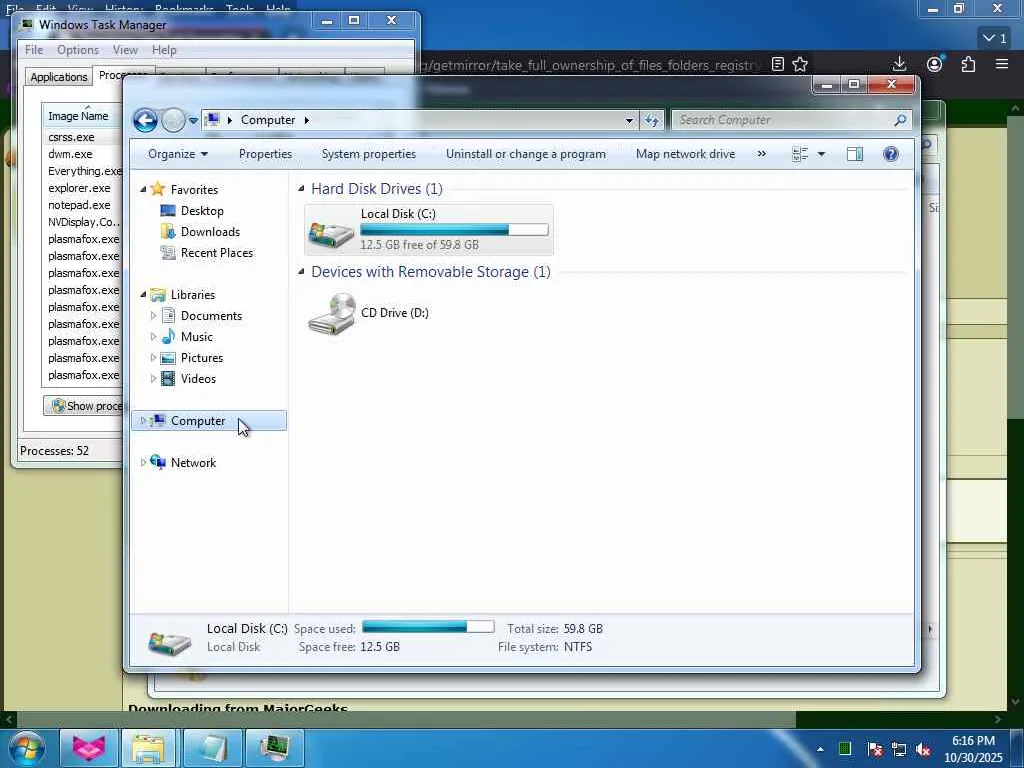Select the CD Drive (D:) icon
This screenshot has height=768, width=1024.
332,313
